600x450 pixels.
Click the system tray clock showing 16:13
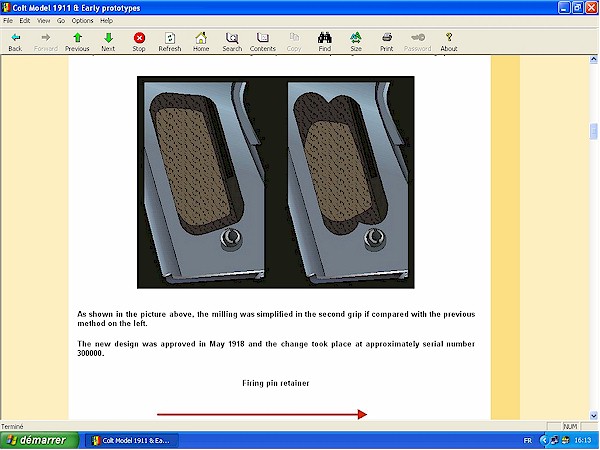[x=583, y=440]
